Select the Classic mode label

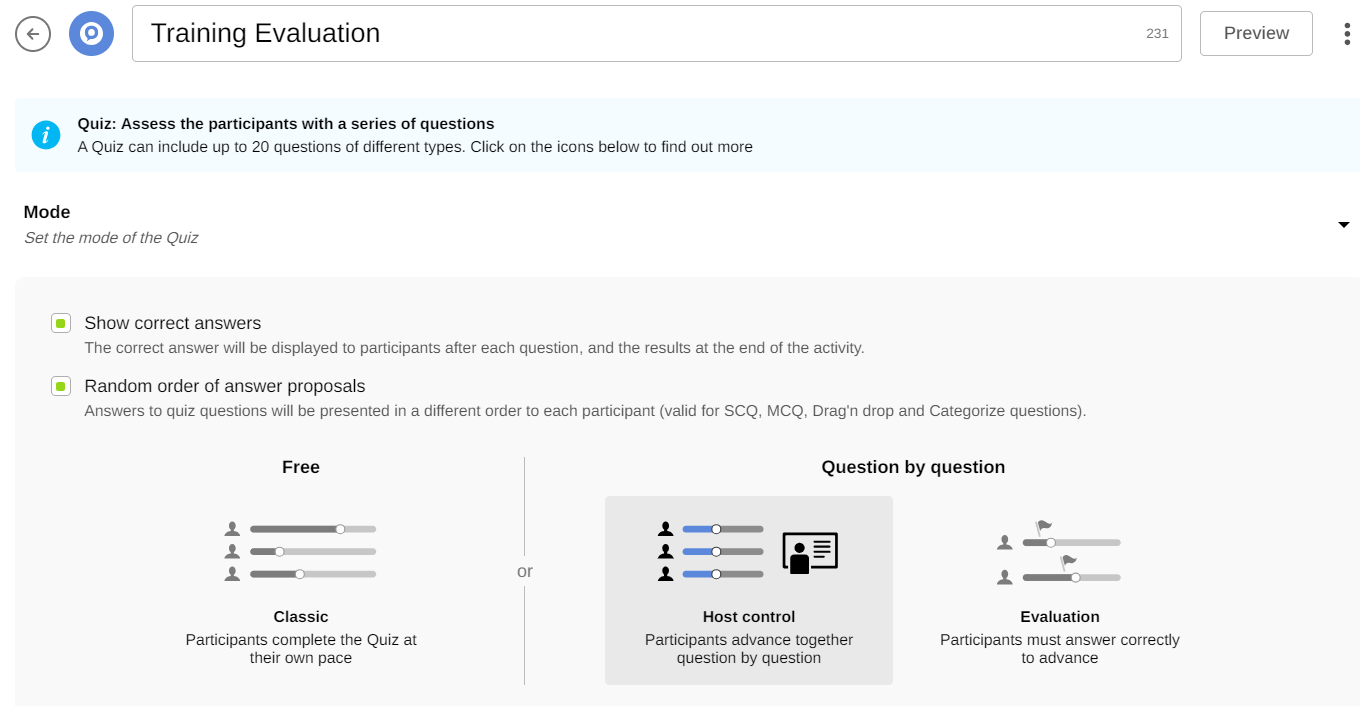point(301,617)
